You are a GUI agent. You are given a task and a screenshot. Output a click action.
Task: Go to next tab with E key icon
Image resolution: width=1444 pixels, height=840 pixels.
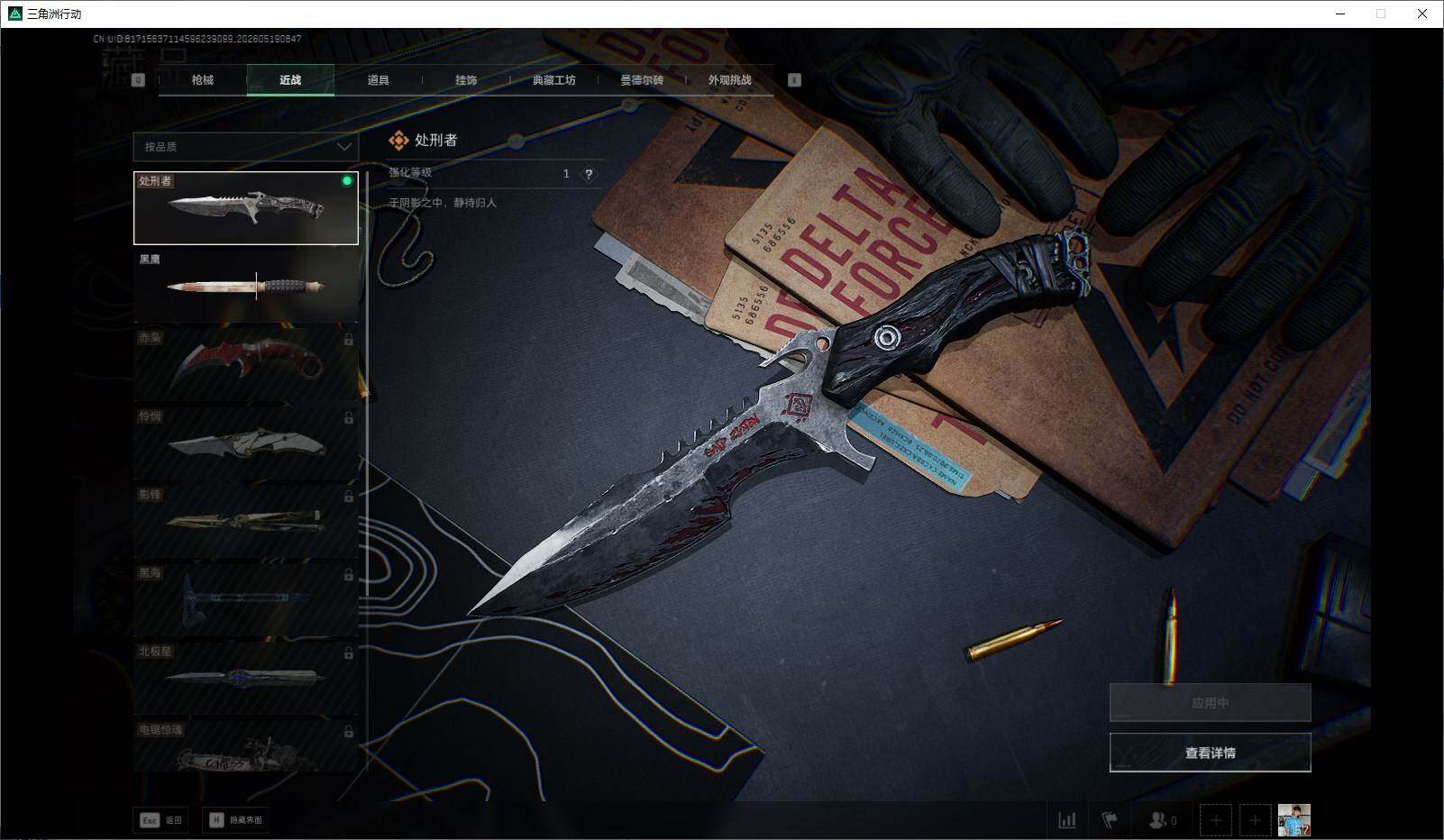794,80
